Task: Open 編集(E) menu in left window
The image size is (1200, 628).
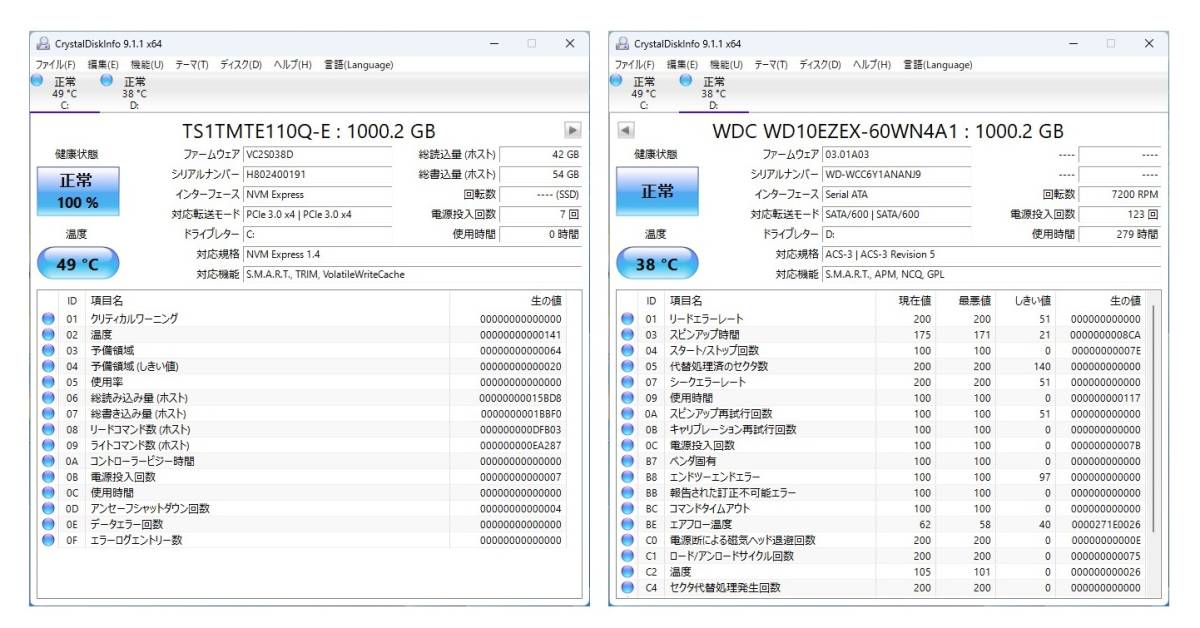Action: (103, 65)
